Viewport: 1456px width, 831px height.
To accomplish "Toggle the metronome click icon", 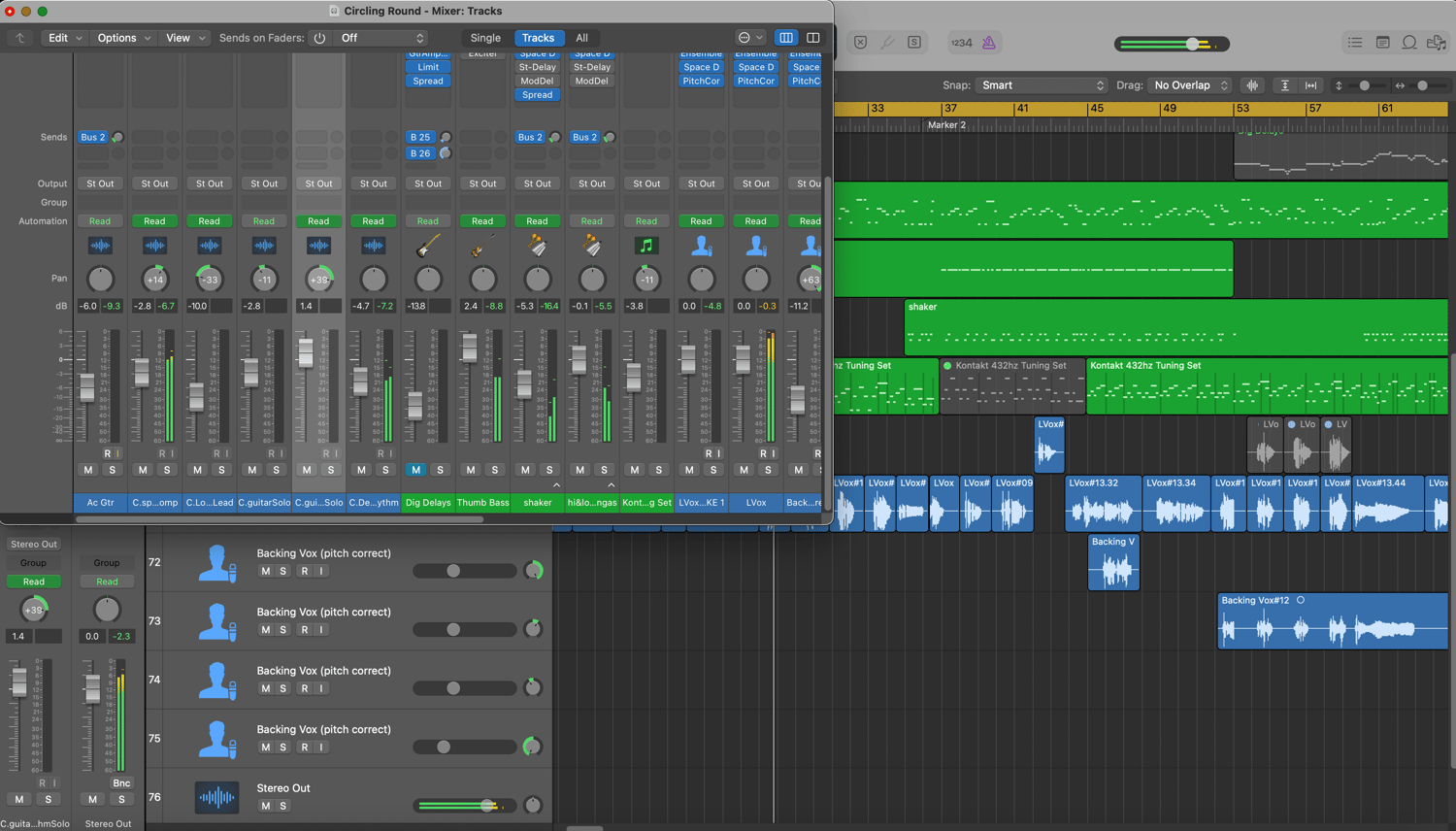I will (988, 43).
